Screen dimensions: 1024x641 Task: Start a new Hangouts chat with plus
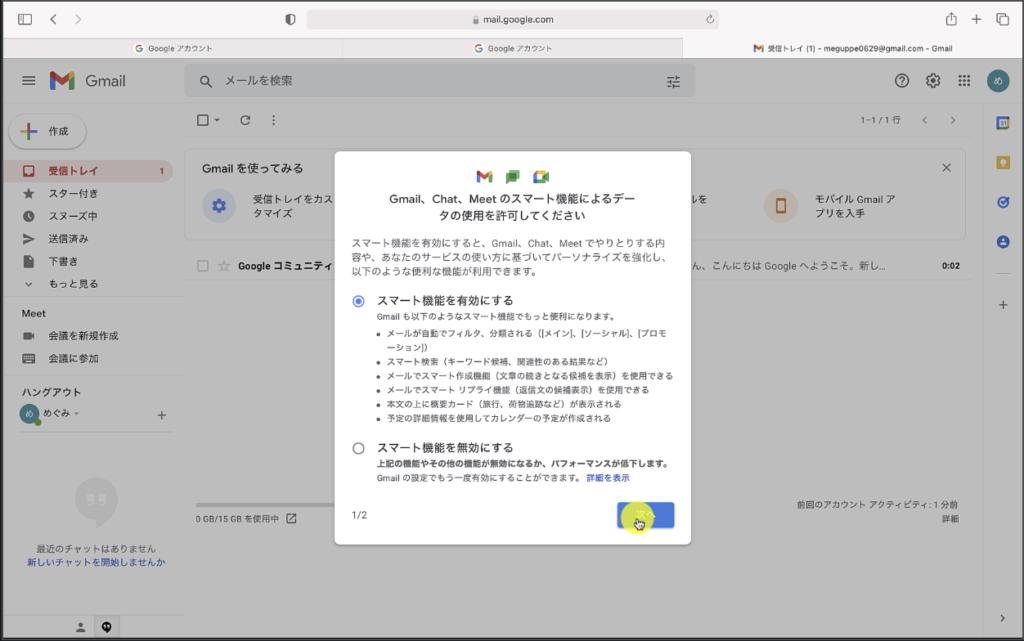161,415
